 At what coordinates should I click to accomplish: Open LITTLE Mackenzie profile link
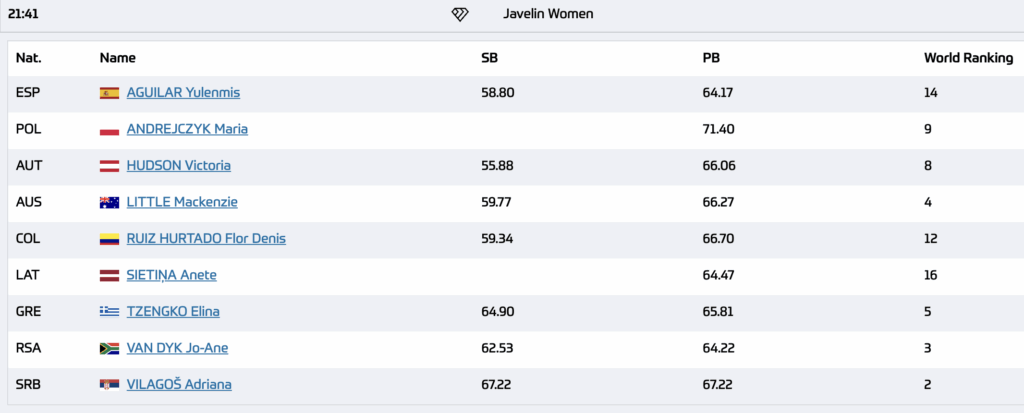pyautogui.click(x=182, y=203)
